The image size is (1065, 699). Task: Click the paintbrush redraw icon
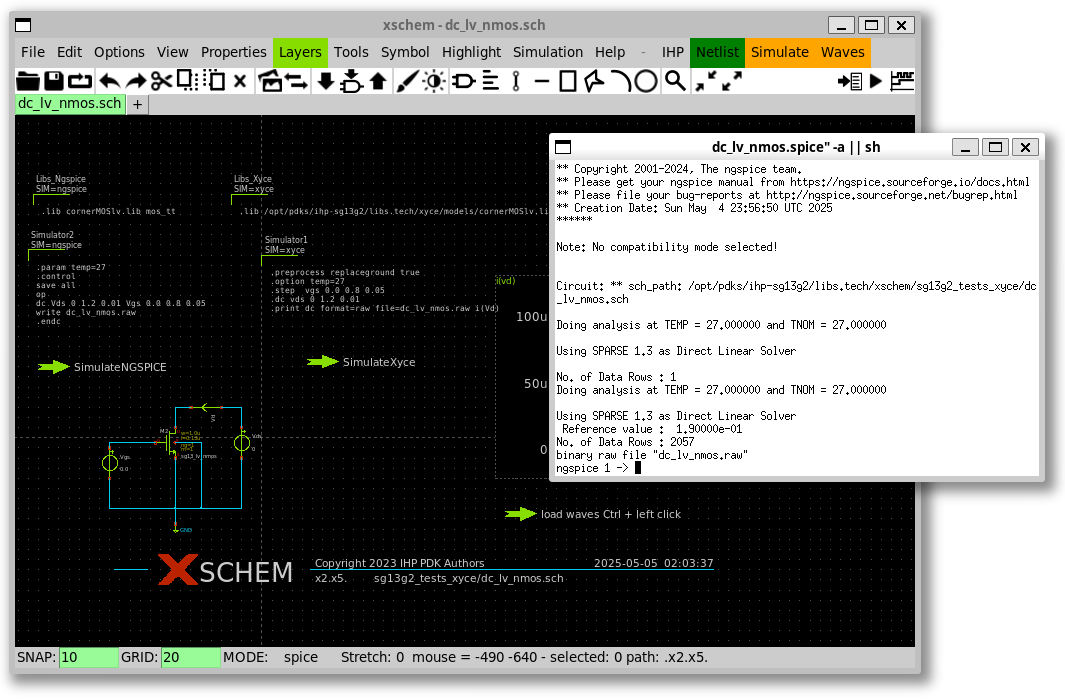[x=407, y=82]
